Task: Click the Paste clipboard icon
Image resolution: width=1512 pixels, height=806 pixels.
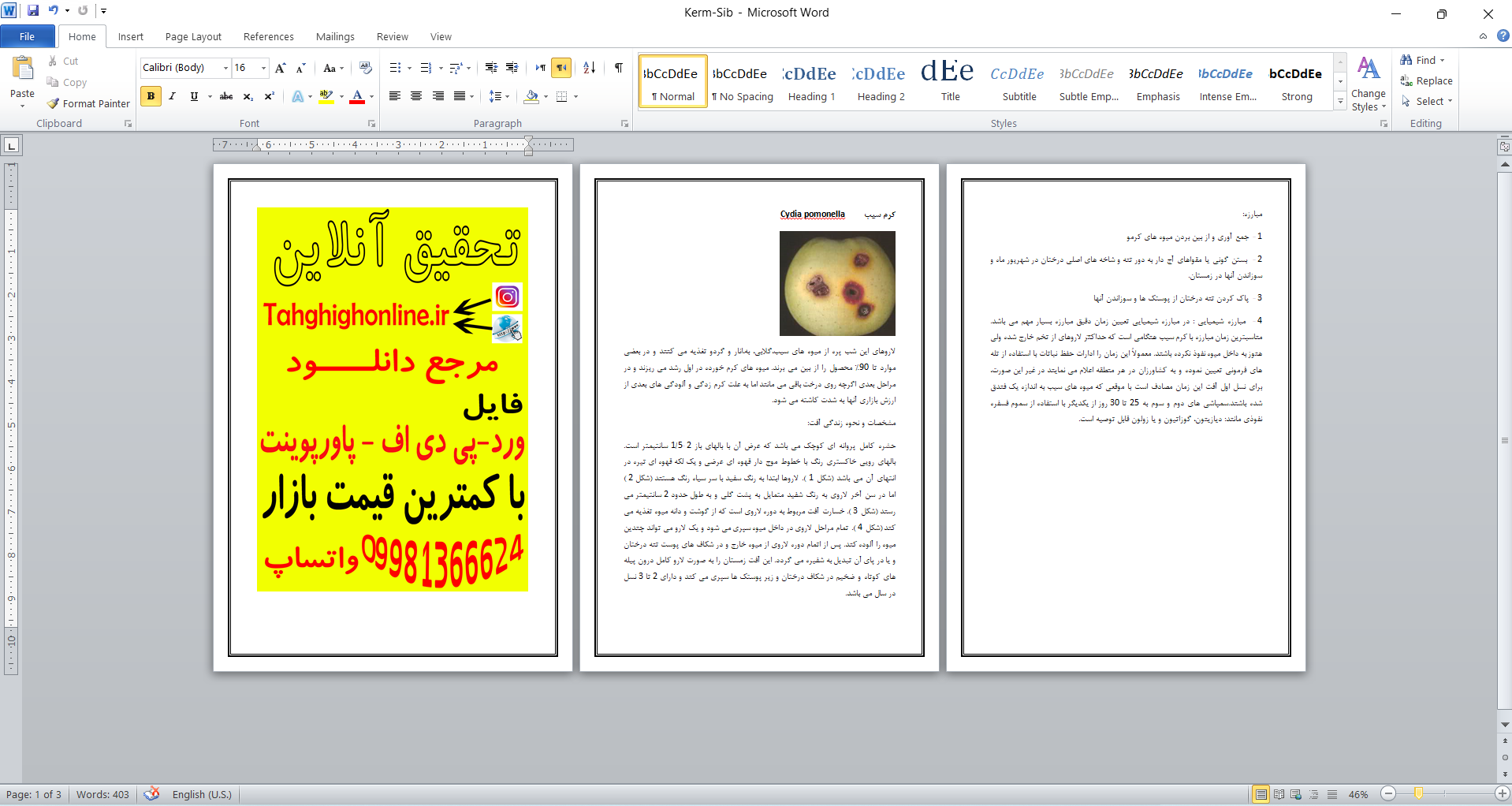Action: coord(22,69)
